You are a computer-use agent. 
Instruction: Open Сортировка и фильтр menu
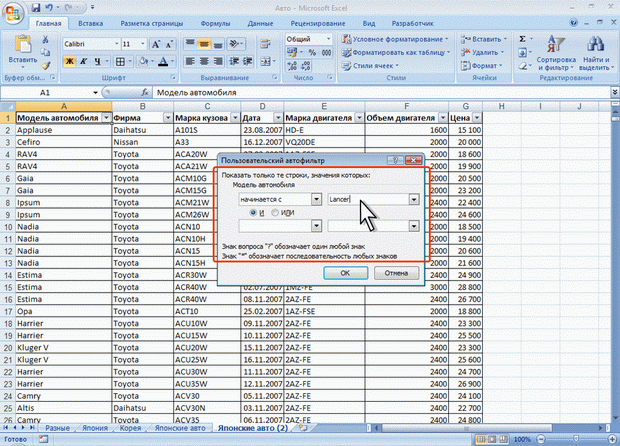click(556, 53)
